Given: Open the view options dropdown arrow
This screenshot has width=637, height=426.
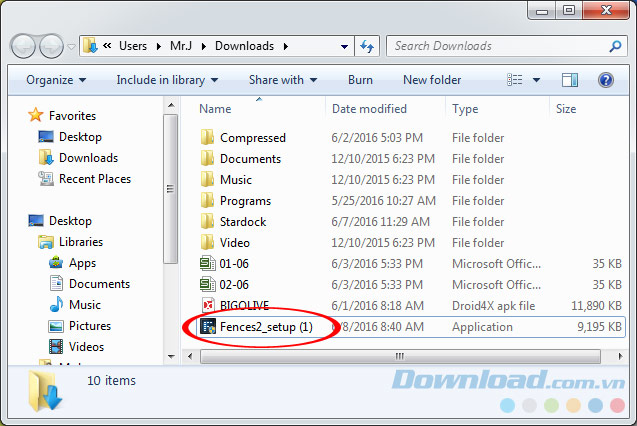Looking at the screenshot, I should point(536,80).
